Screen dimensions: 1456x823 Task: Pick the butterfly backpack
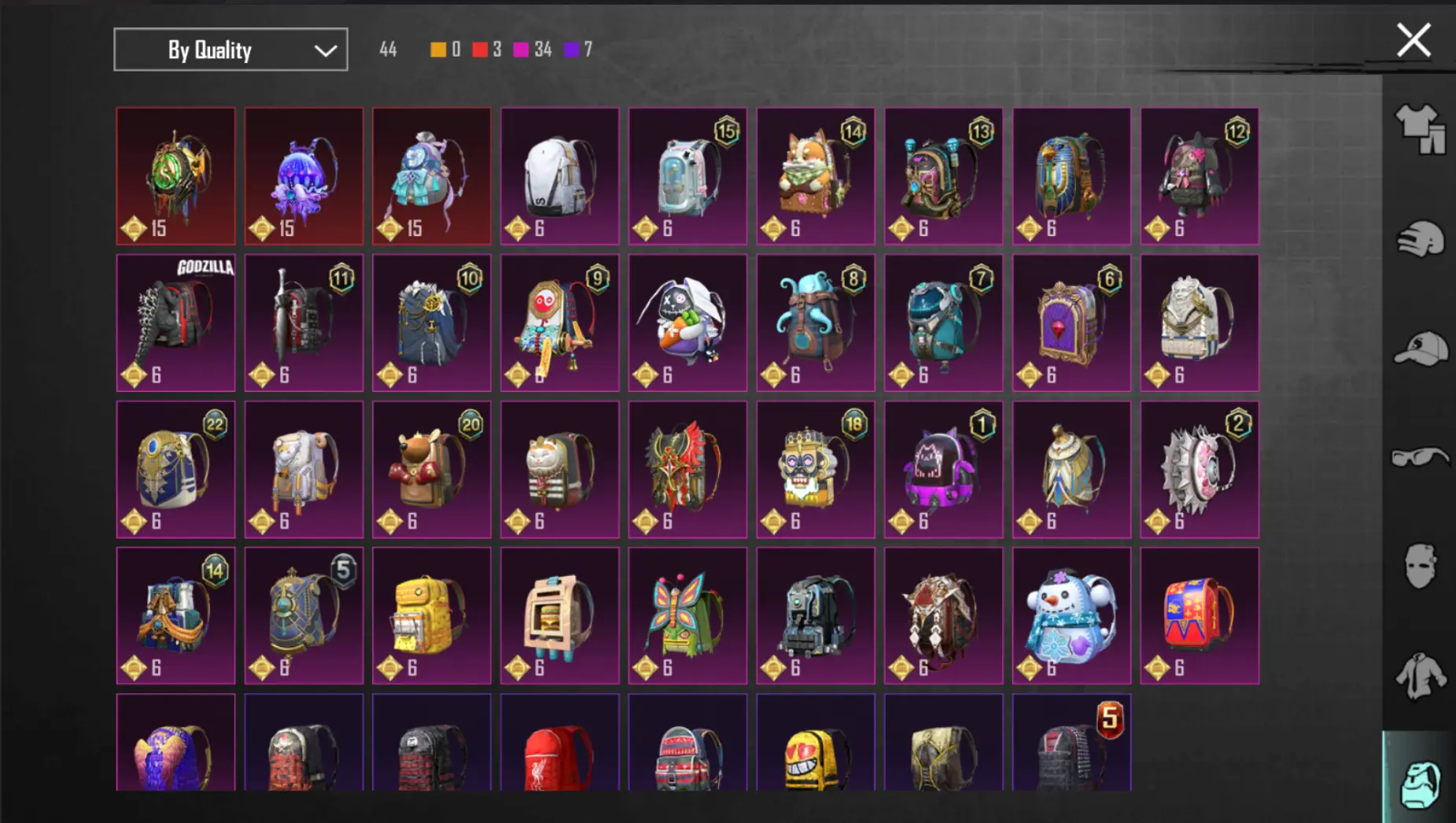(x=687, y=615)
